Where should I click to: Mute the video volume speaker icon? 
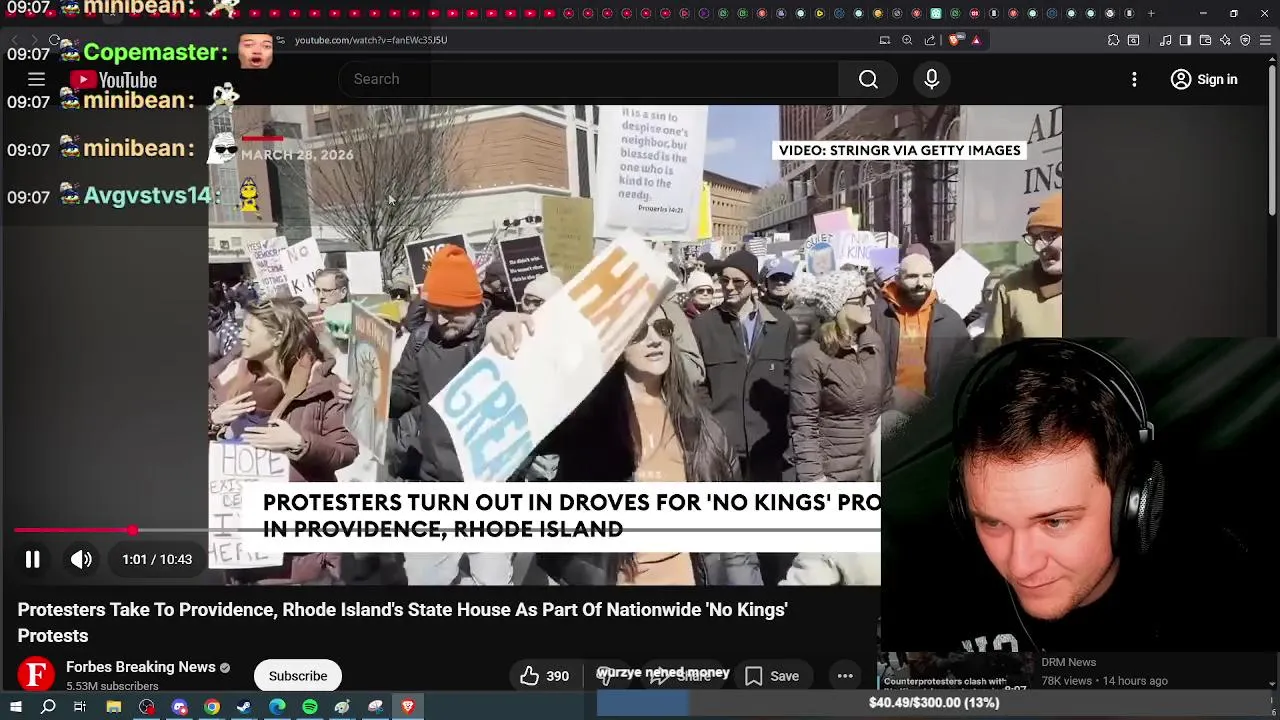(x=81, y=559)
